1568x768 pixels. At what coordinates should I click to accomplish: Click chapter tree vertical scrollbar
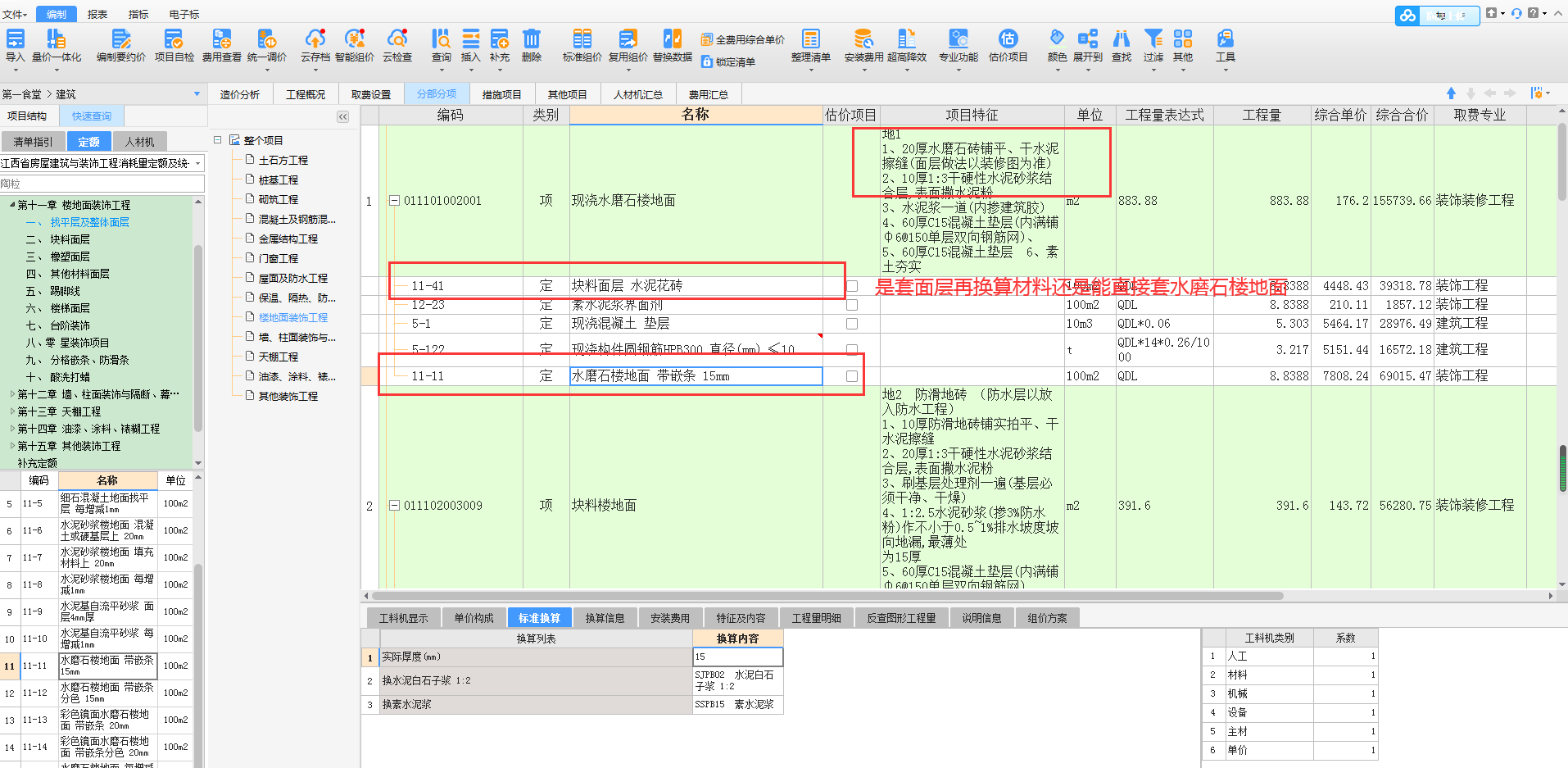click(198, 336)
